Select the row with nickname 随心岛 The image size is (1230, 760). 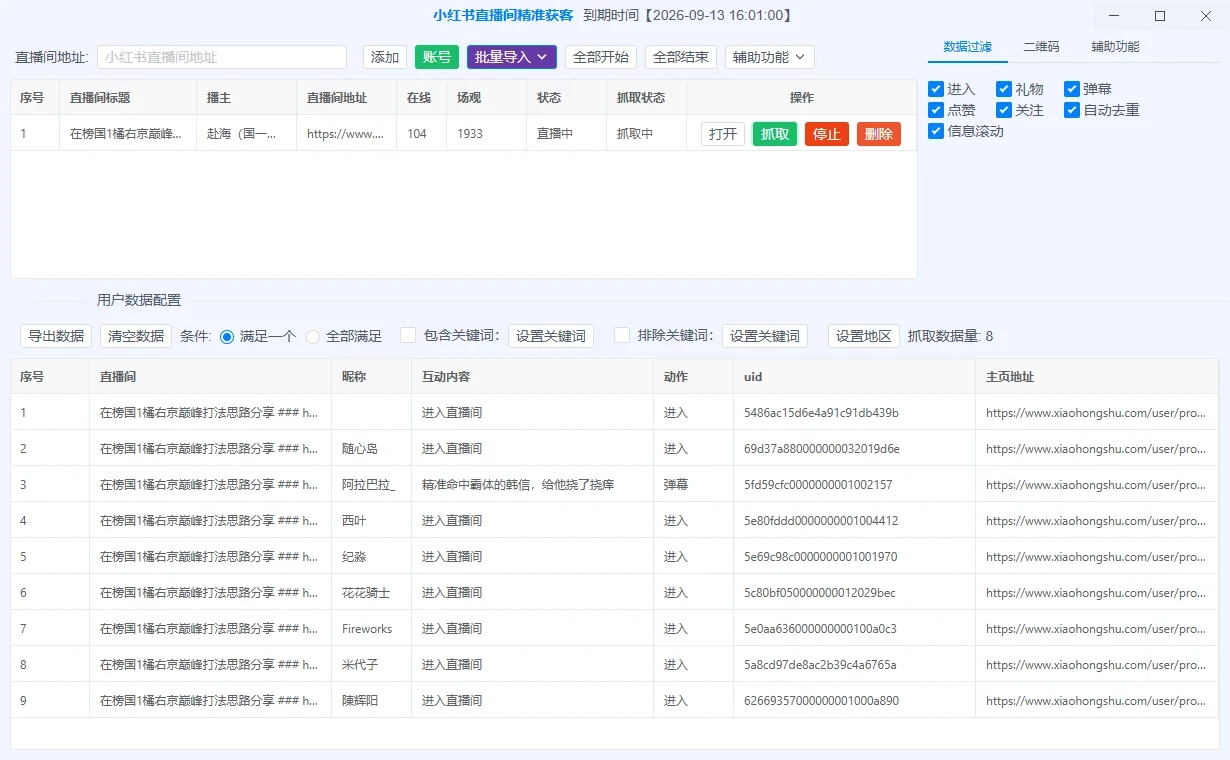(x=614, y=449)
